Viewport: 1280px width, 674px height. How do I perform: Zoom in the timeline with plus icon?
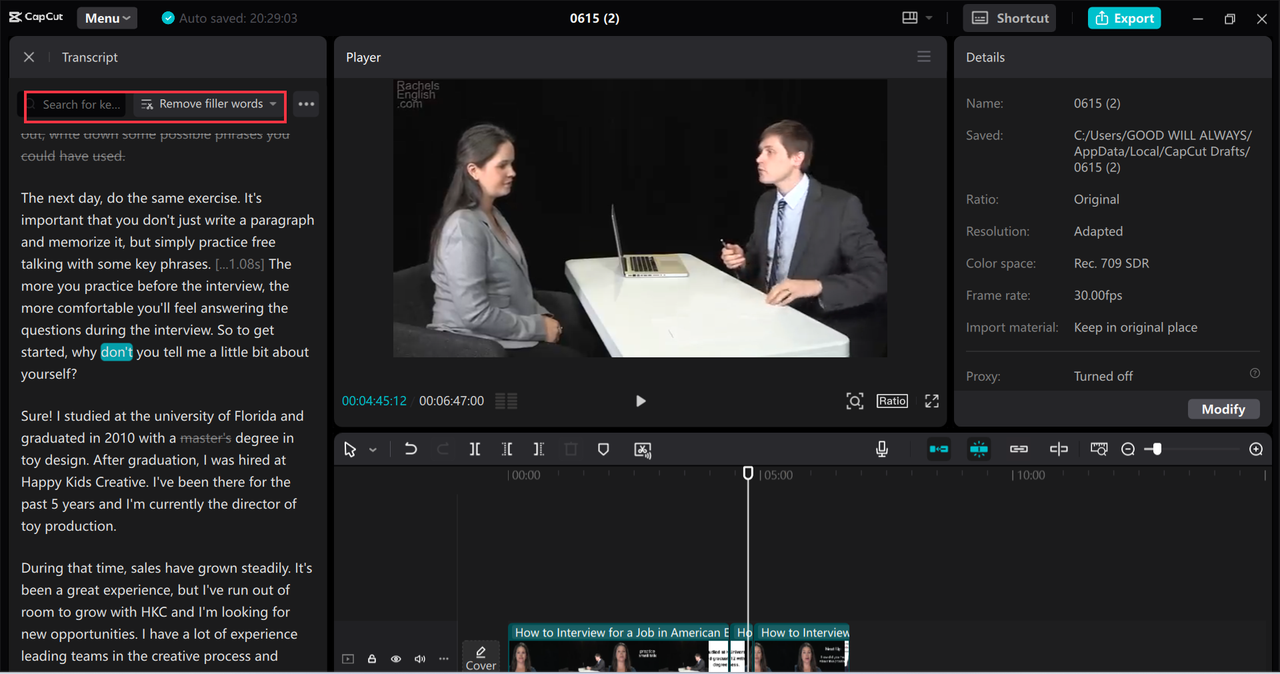(1256, 450)
